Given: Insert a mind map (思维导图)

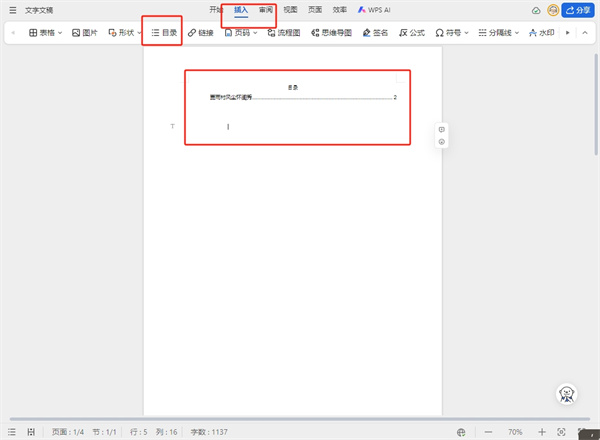Looking at the screenshot, I should (x=331, y=33).
